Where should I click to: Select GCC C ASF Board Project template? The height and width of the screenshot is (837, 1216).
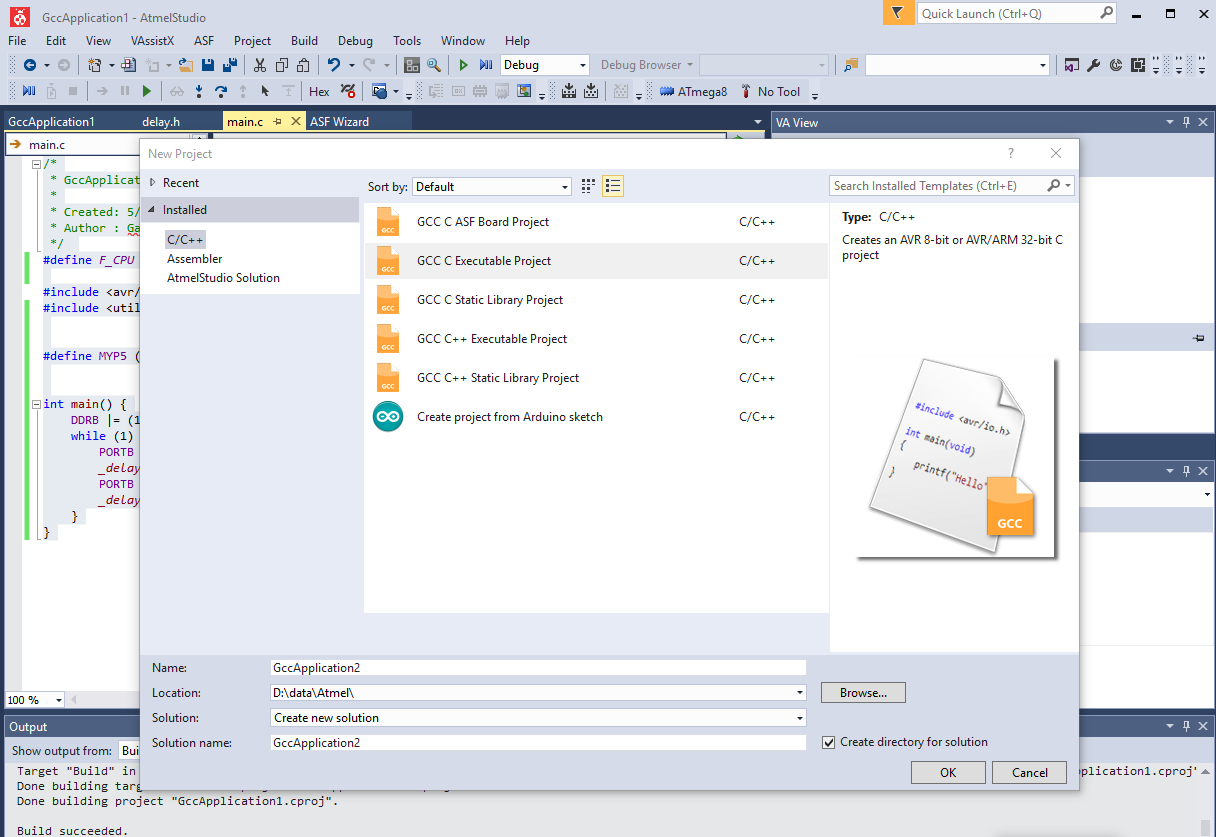point(596,222)
